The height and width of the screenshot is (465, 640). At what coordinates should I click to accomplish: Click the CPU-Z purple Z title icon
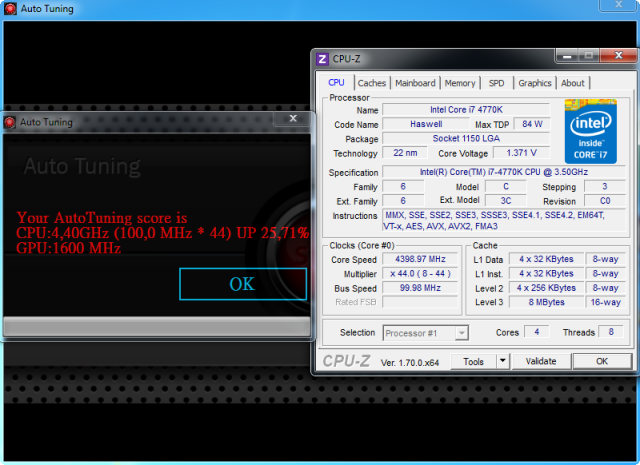click(322, 59)
